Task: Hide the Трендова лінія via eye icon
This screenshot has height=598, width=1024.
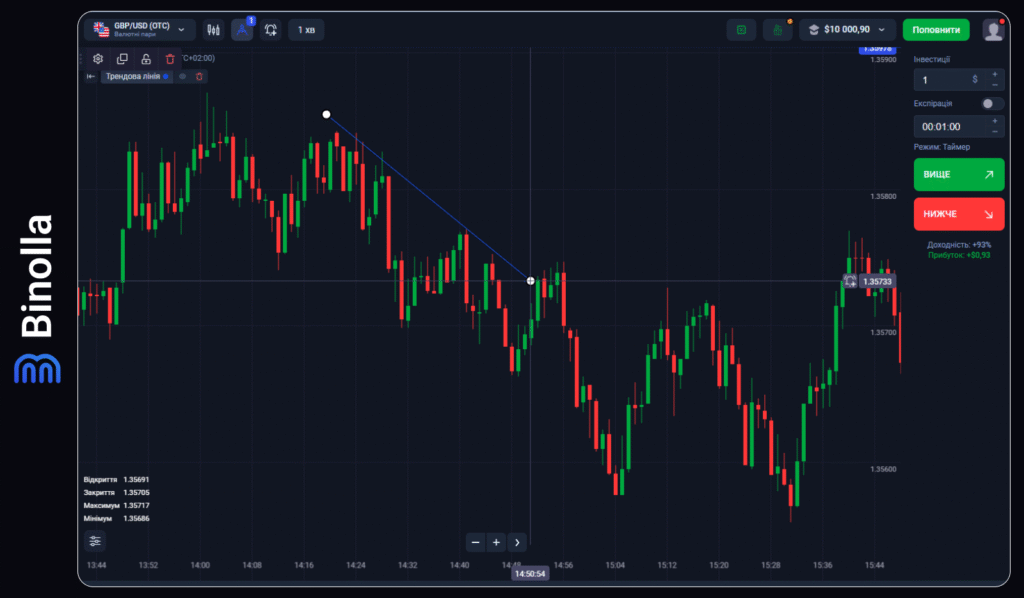Action: 182,76
